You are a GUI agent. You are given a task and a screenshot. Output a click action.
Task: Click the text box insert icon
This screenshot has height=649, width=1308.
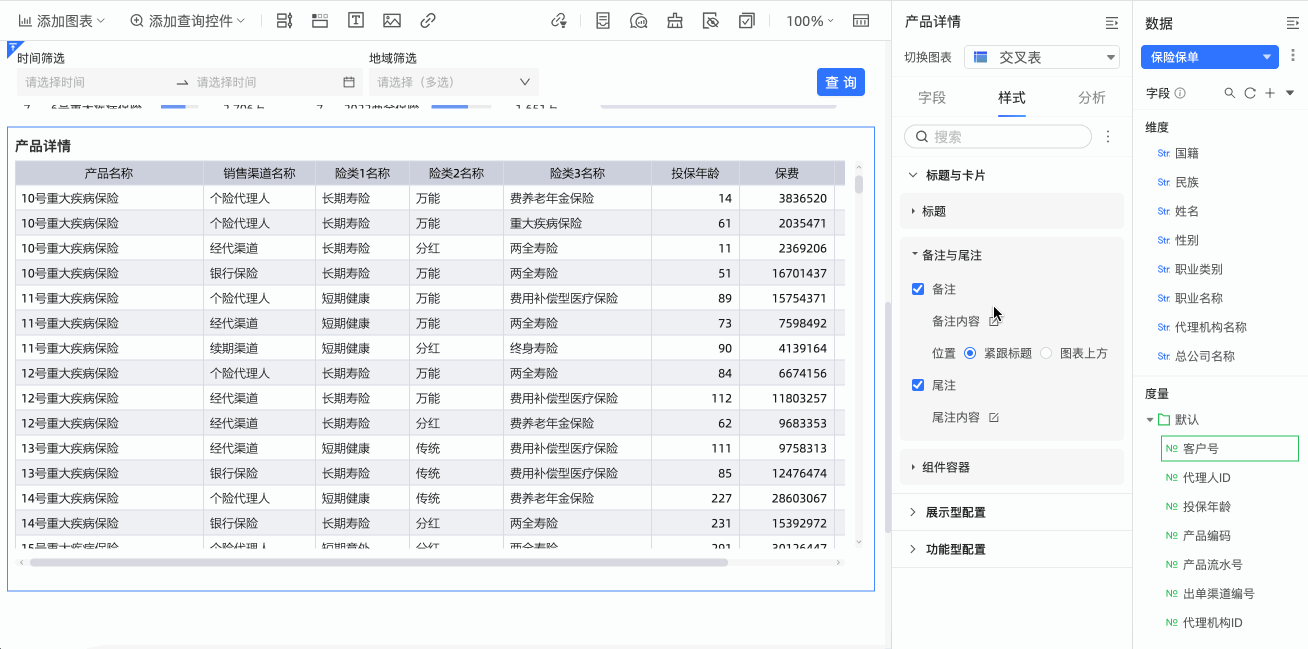coord(355,21)
